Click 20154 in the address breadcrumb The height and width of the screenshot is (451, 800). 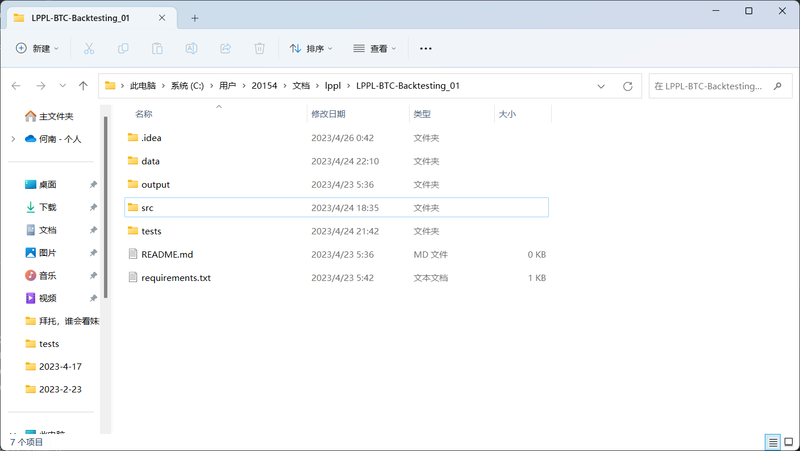(264, 86)
